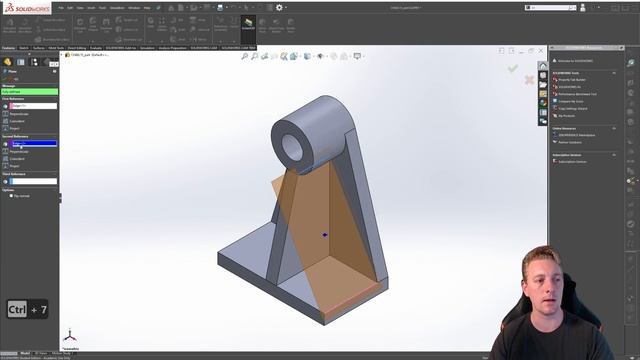Switch to the Direct Editing ribbon tab
This screenshot has width=640, height=360.
pos(77,48)
